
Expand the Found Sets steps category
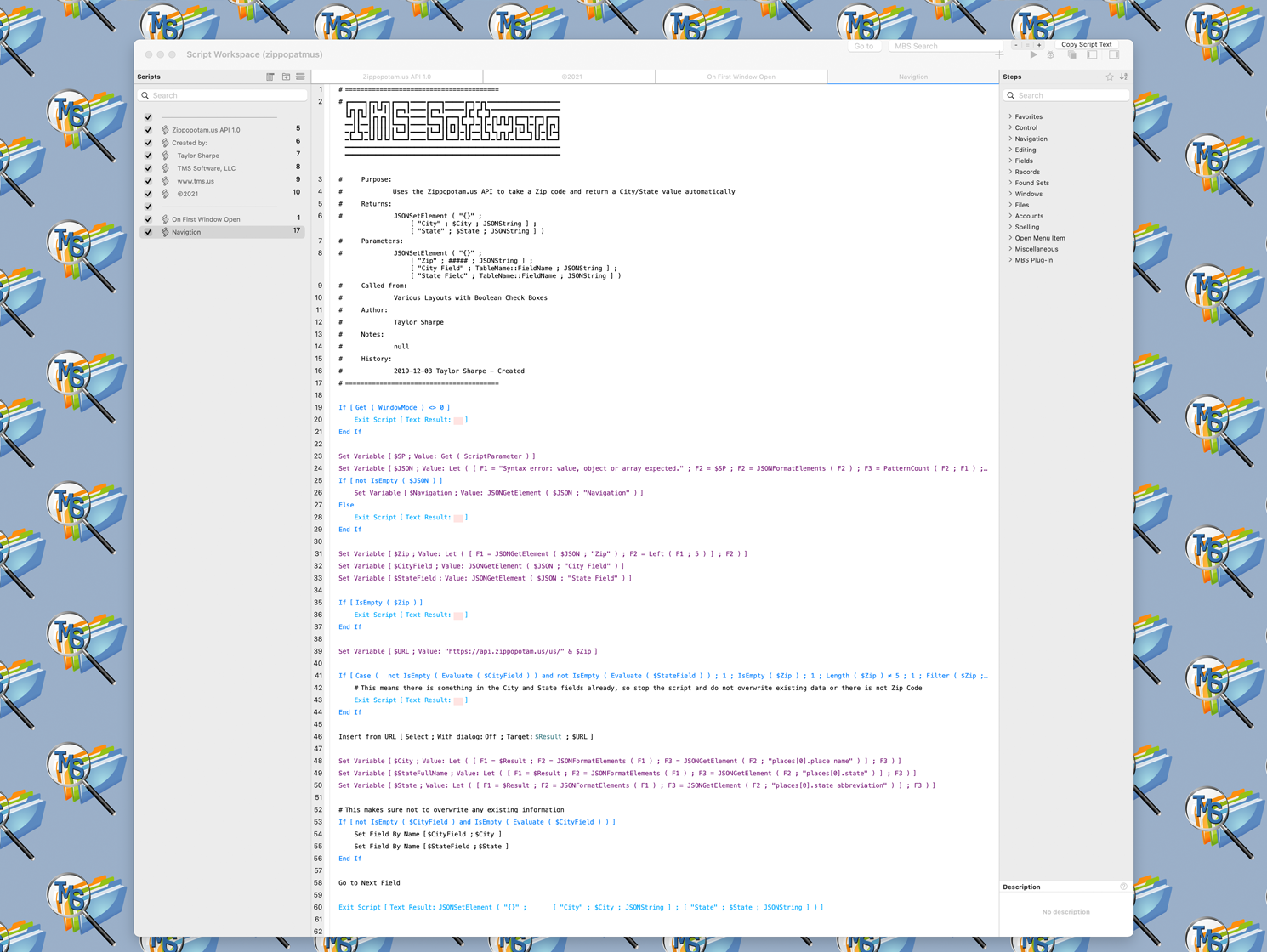point(1010,183)
